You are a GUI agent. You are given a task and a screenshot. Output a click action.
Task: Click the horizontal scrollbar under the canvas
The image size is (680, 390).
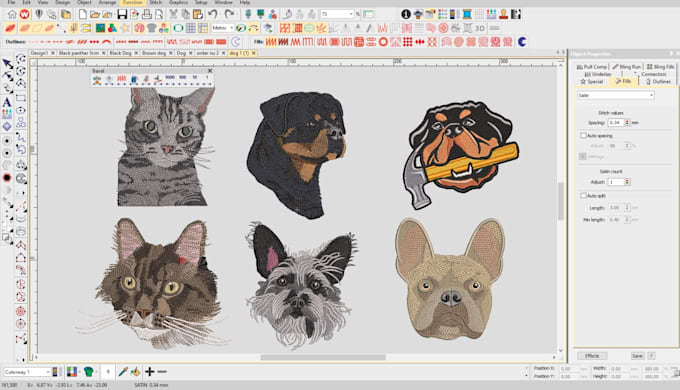323,357
